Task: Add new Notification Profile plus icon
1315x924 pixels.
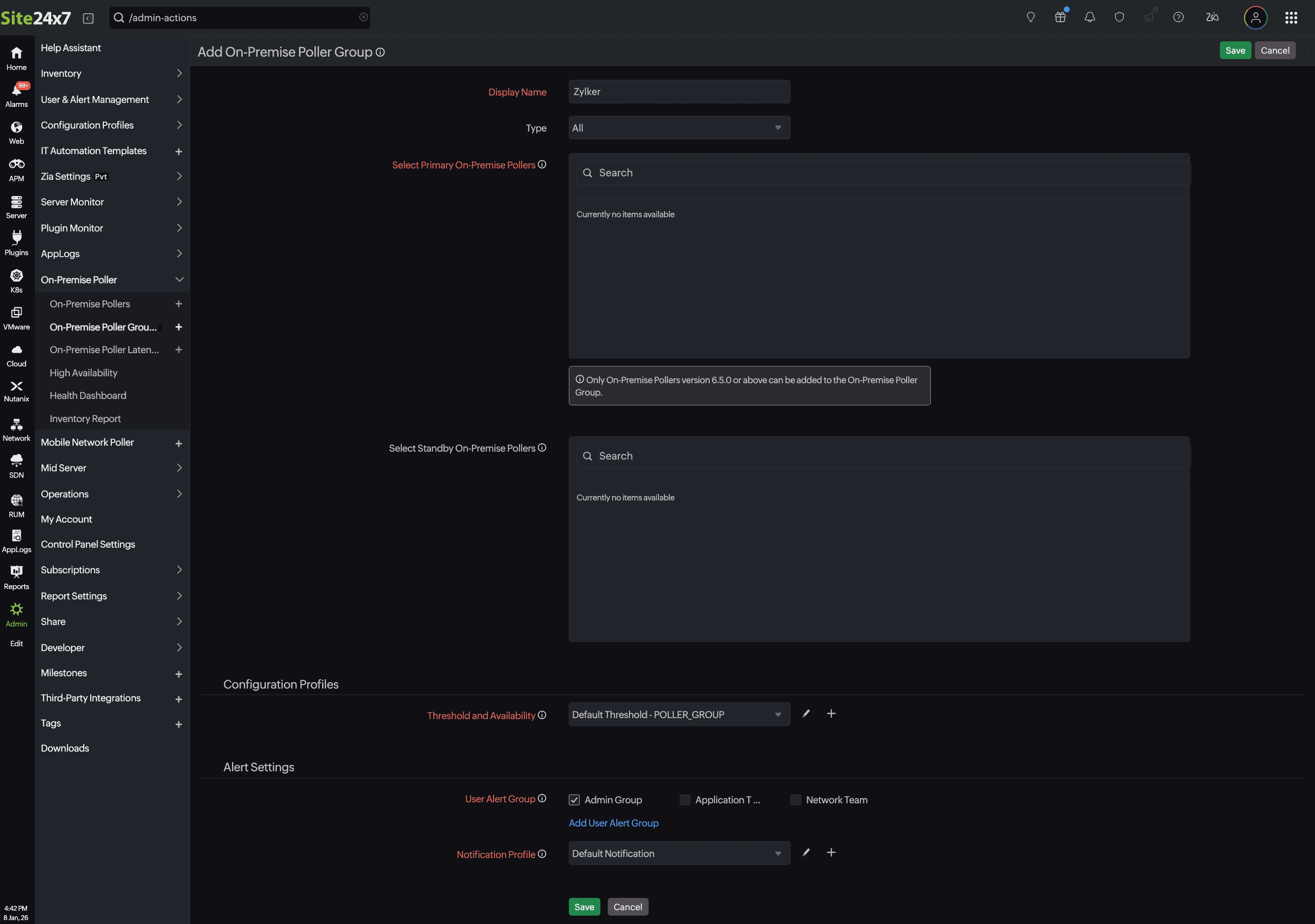Action: click(x=831, y=853)
